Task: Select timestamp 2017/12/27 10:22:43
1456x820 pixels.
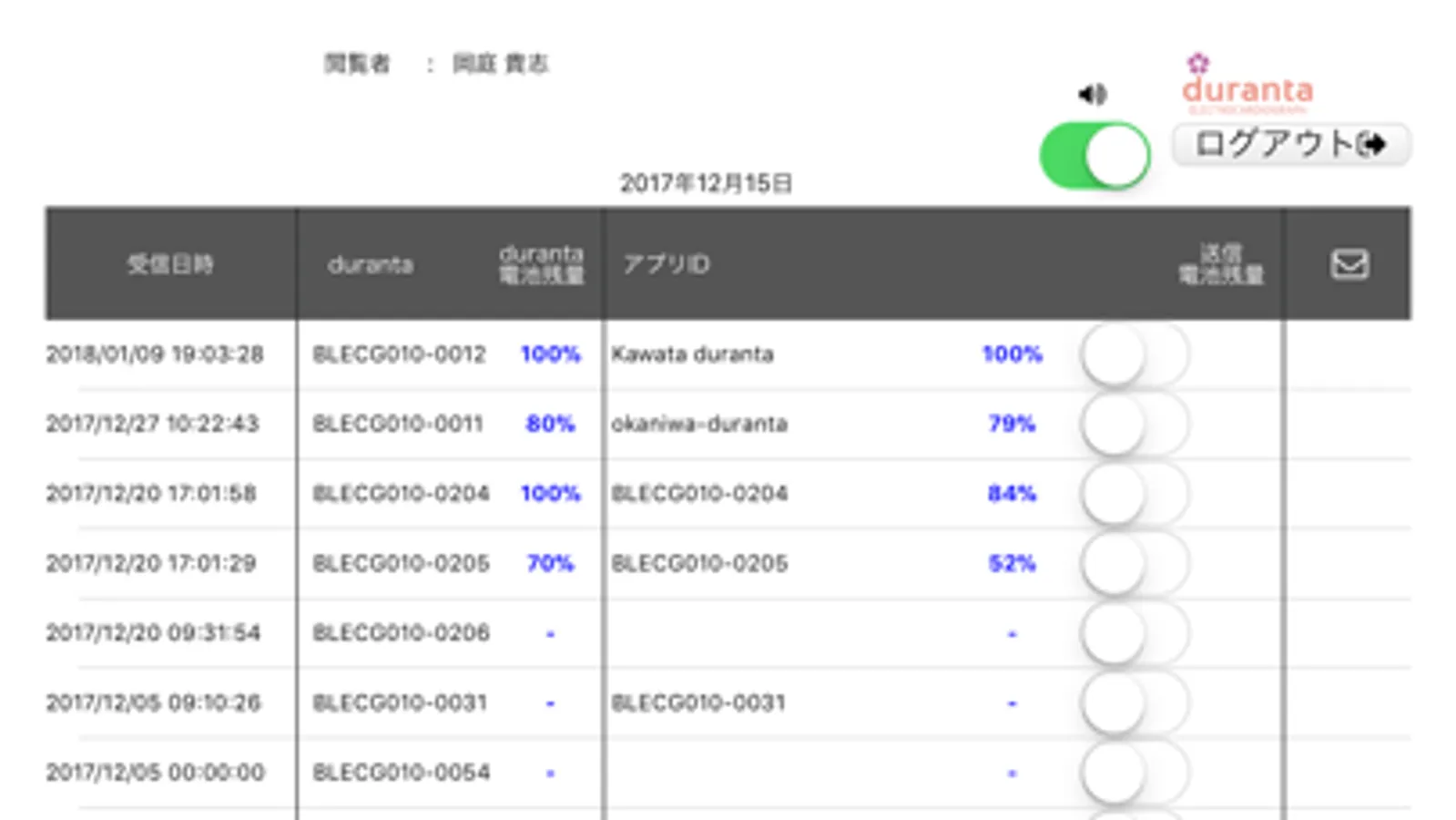Action: coord(153,424)
